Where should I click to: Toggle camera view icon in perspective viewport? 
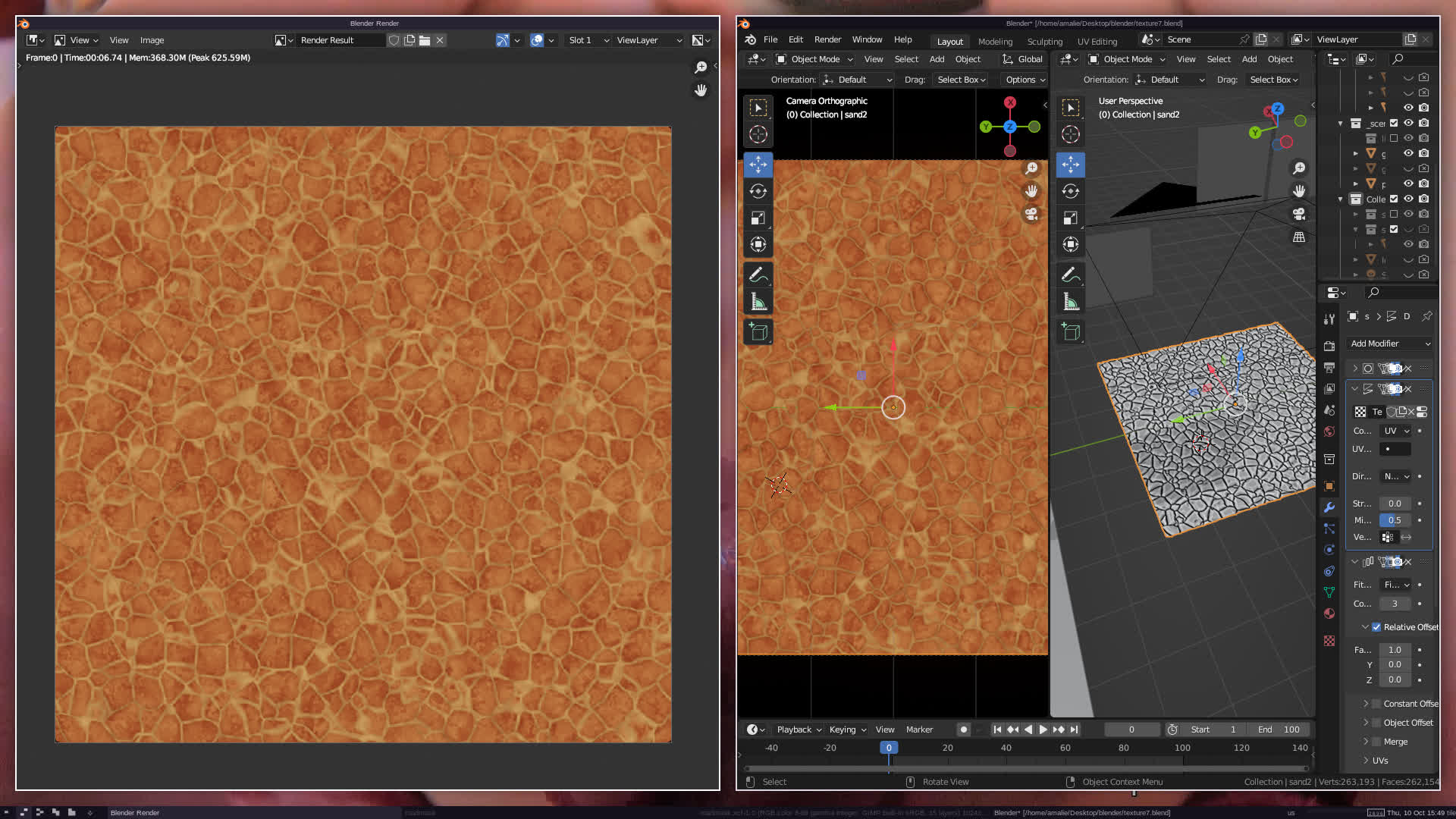click(1299, 214)
